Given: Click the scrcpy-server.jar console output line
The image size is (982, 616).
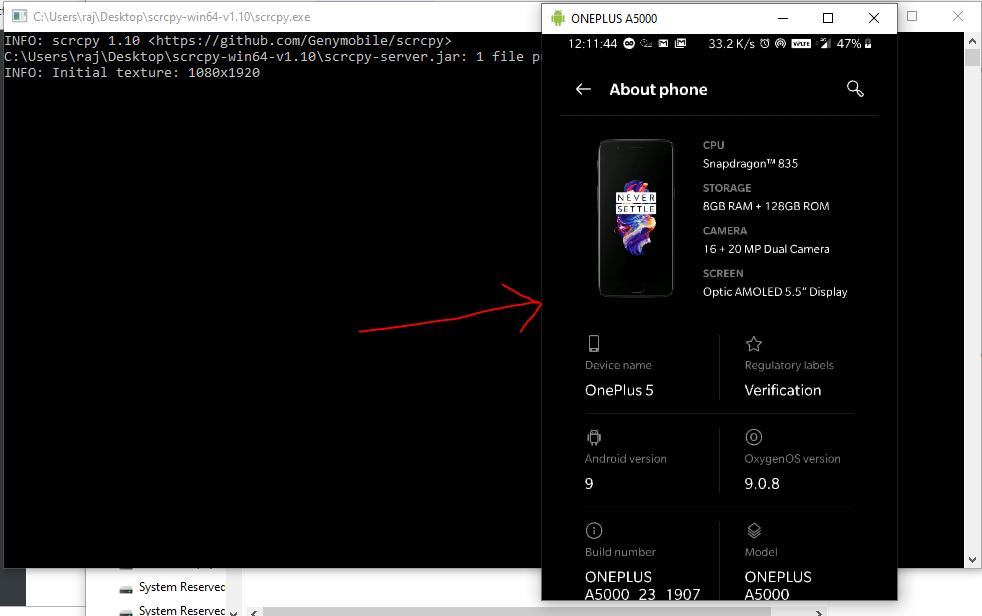Looking at the screenshot, I should [273, 56].
